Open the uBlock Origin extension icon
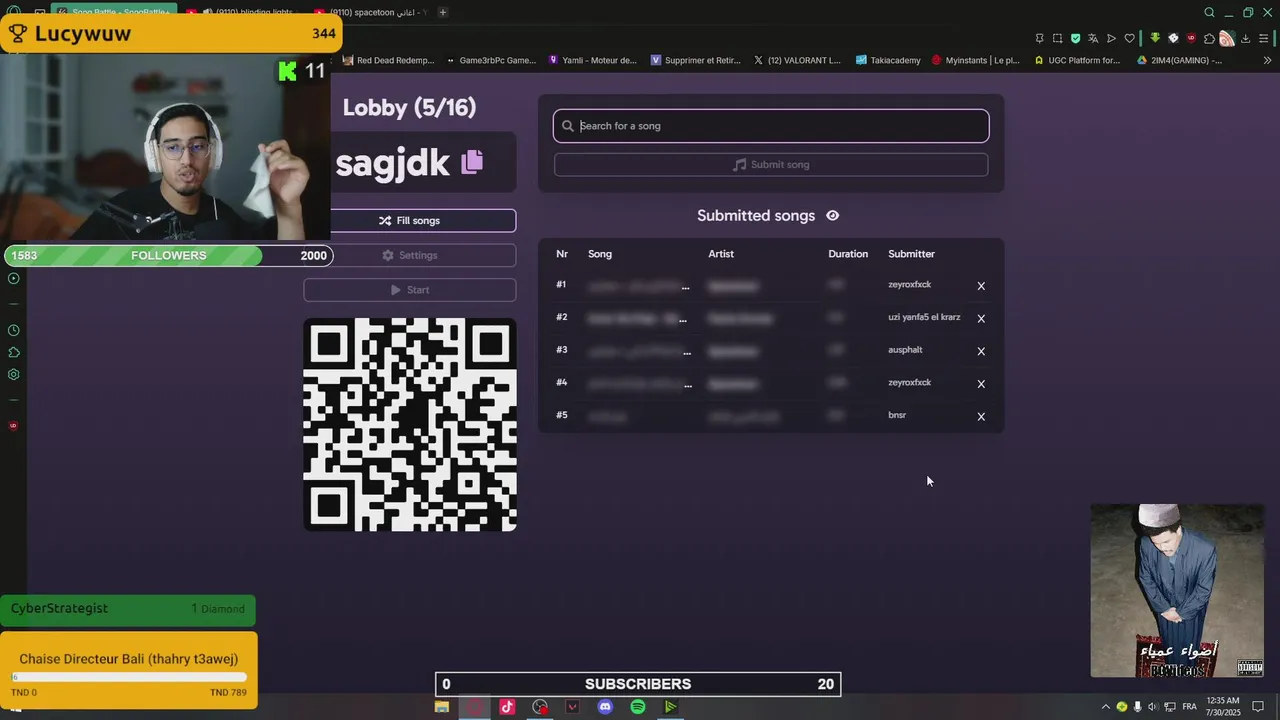The height and width of the screenshot is (720, 1280). click(1191, 38)
